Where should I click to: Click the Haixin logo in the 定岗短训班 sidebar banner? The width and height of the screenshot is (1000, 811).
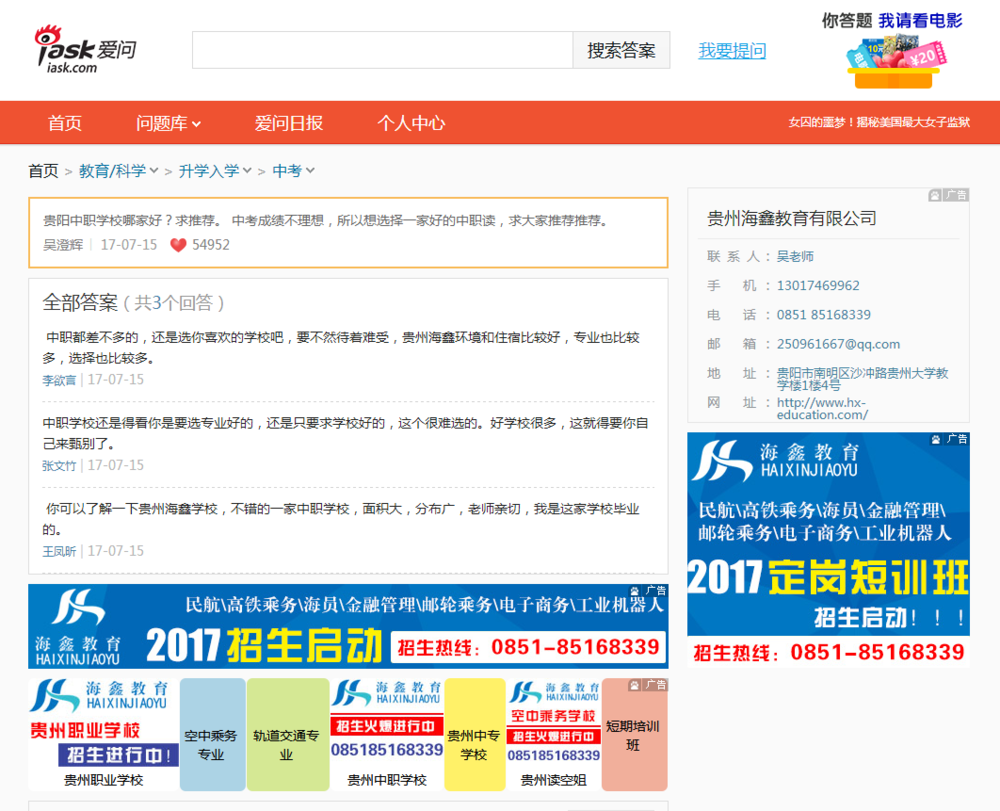(721, 461)
